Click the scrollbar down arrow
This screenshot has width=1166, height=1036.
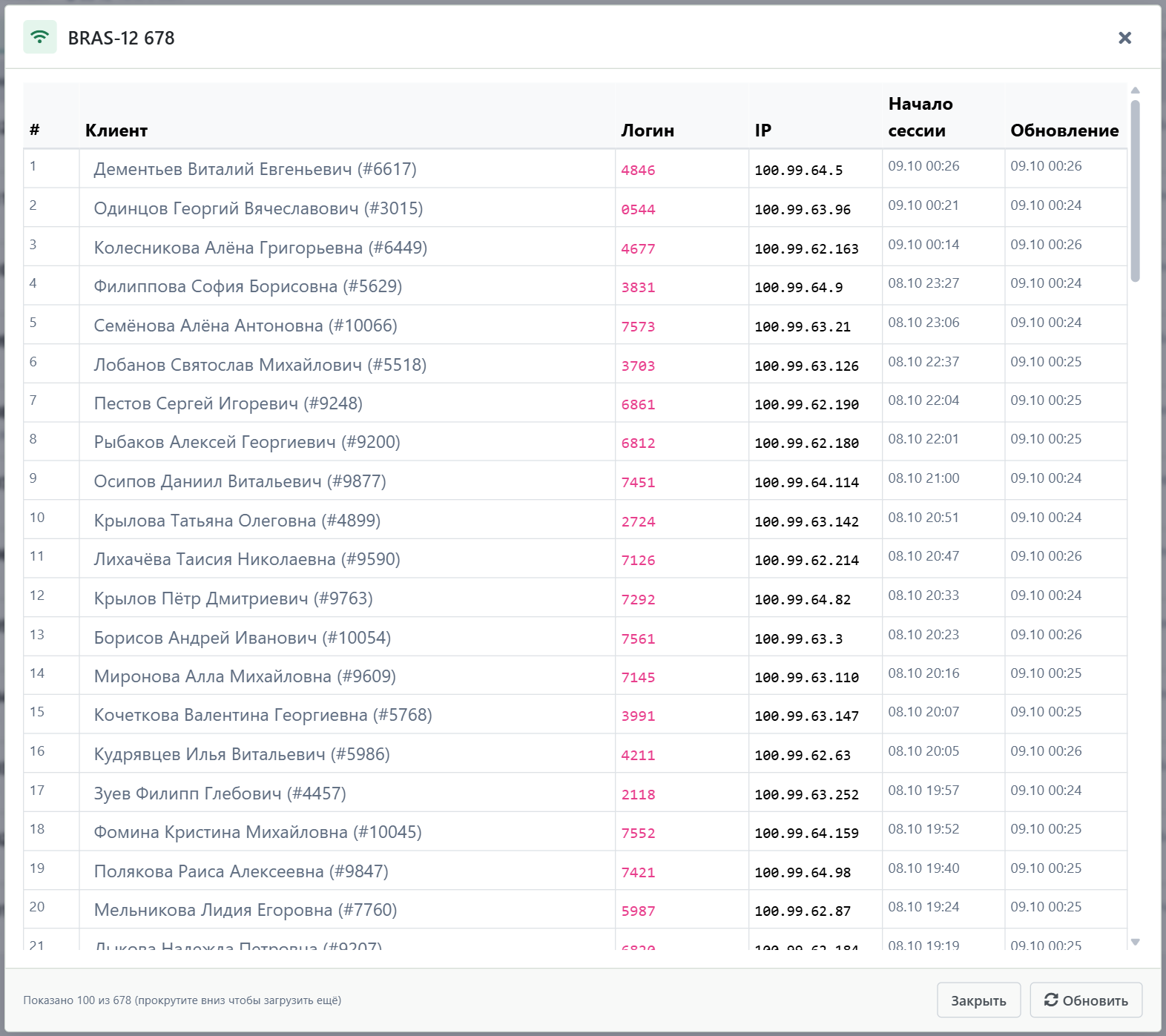(x=1135, y=942)
